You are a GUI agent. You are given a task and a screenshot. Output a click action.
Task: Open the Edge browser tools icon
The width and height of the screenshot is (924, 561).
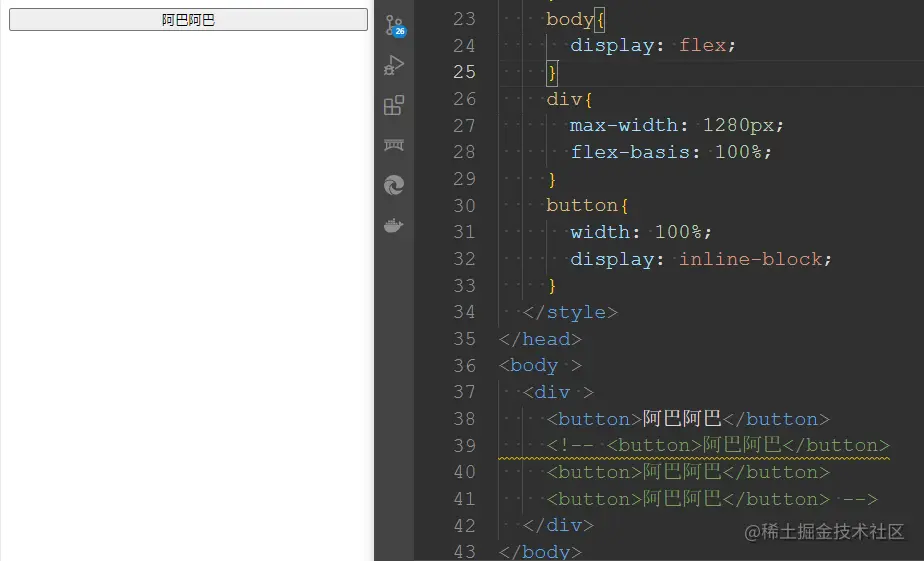(394, 185)
